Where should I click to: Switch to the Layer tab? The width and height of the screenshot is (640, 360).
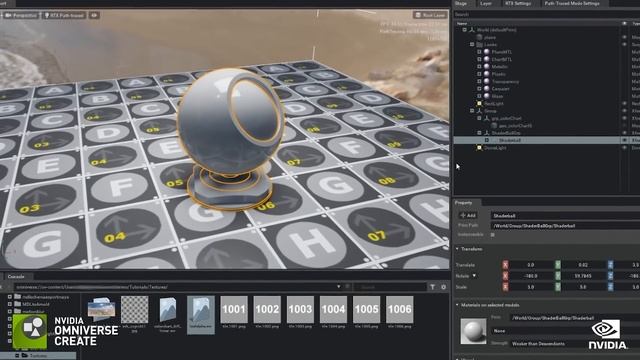coord(486,3)
